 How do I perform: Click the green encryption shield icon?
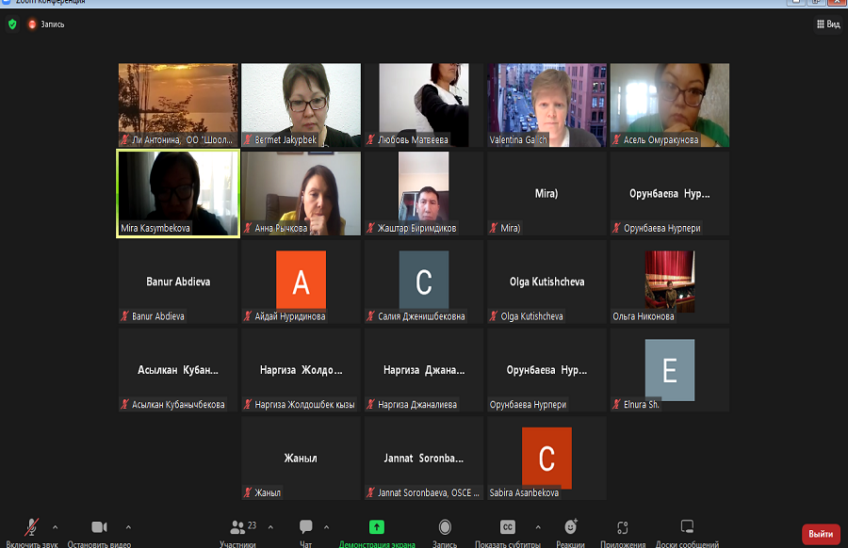point(12,24)
